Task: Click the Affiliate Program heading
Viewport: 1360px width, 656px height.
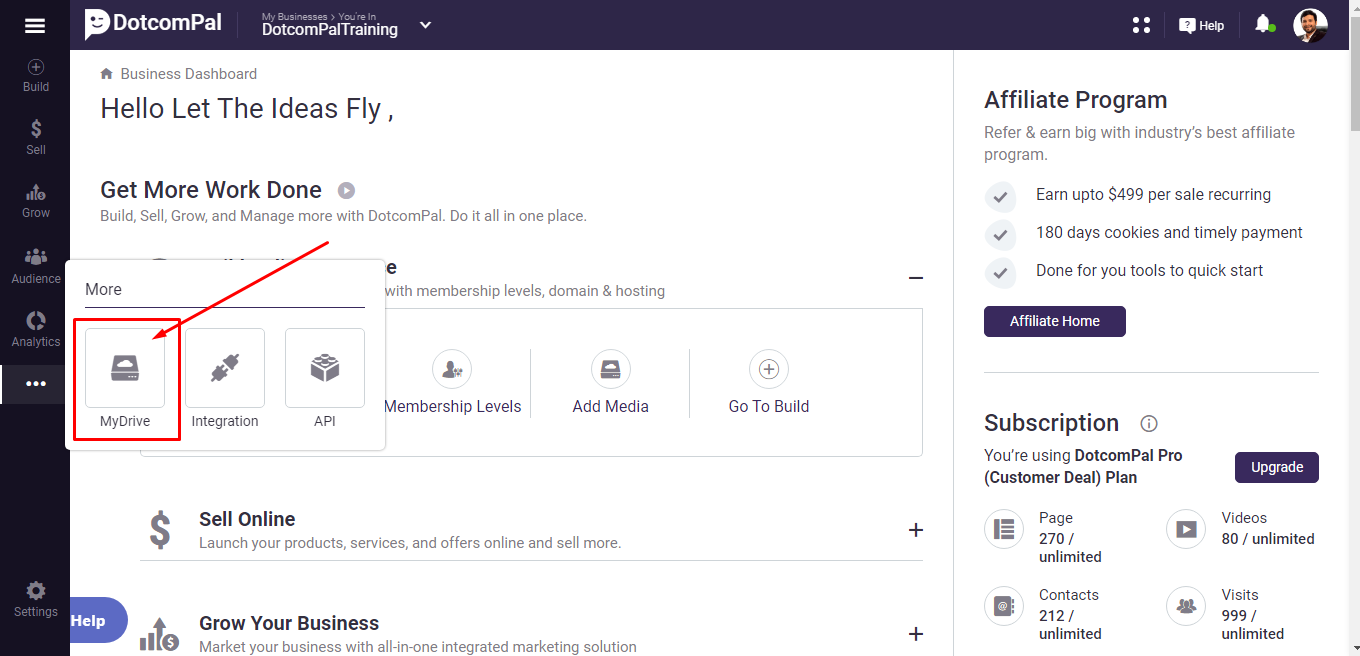Action: pyautogui.click(x=1076, y=100)
